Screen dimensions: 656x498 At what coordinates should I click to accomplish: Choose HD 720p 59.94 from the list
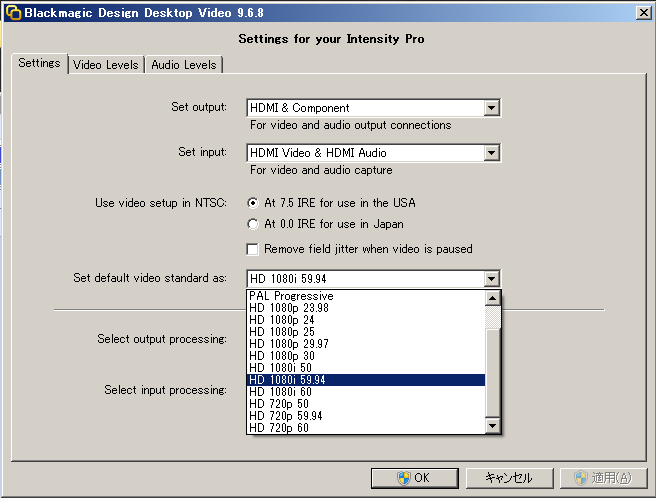point(366,416)
